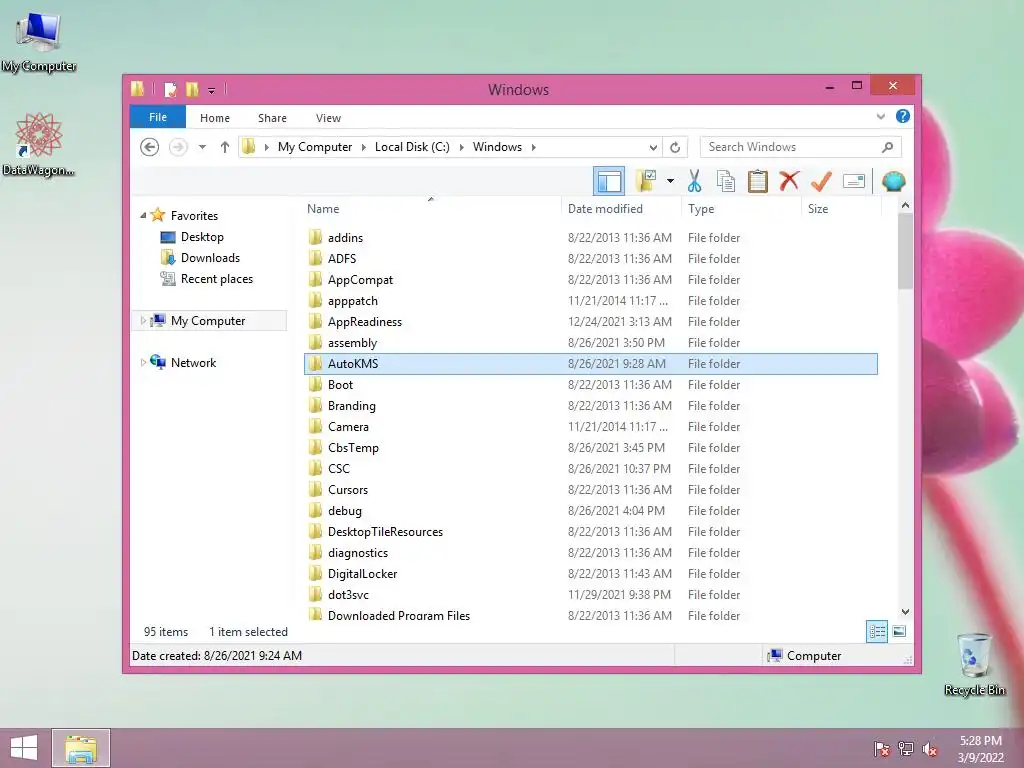The width and height of the screenshot is (1024, 768).
Task: Click the rename card icon in the toolbar
Action: tap(854, 181)
